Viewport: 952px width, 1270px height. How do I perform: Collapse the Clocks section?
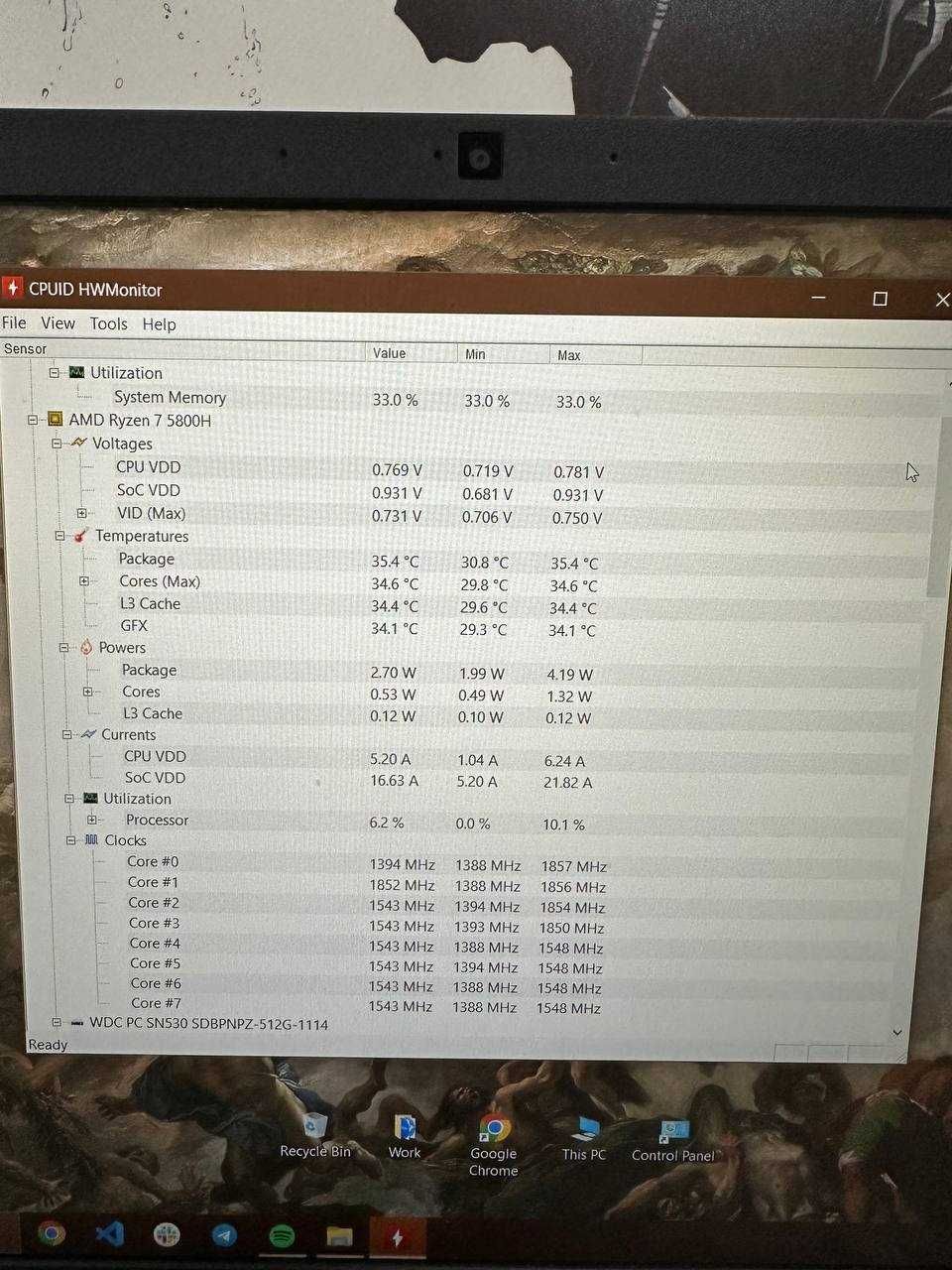click(x=70, y=840)
